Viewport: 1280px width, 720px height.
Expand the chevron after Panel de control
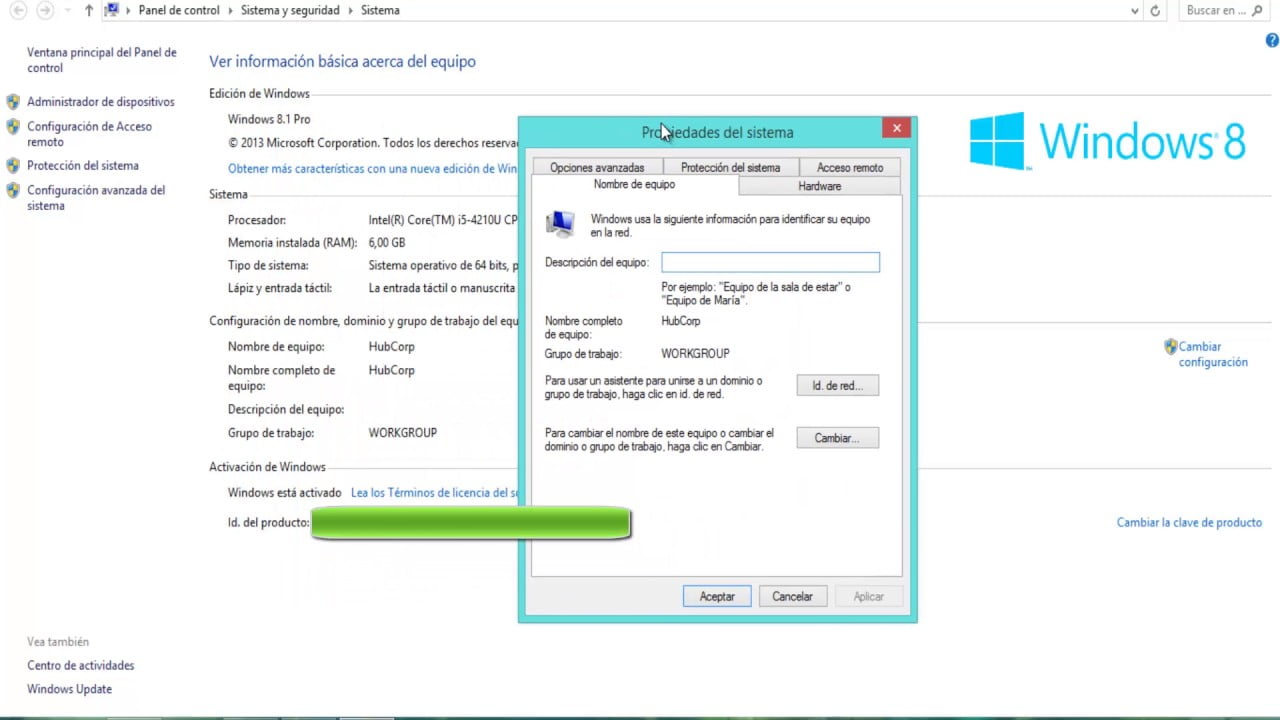point(230,10)
